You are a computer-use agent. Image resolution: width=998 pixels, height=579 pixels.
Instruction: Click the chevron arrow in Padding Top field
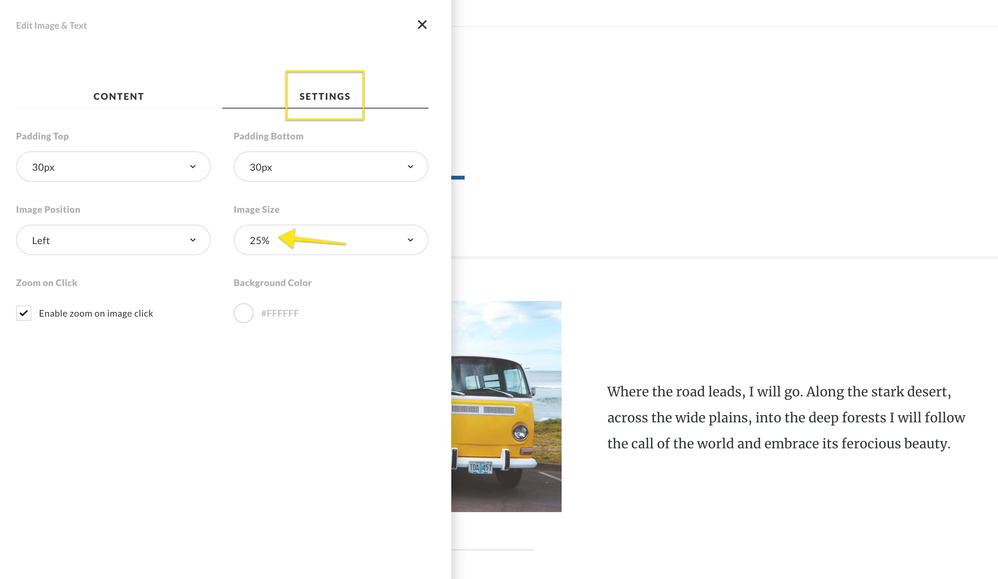coord(193,167)
